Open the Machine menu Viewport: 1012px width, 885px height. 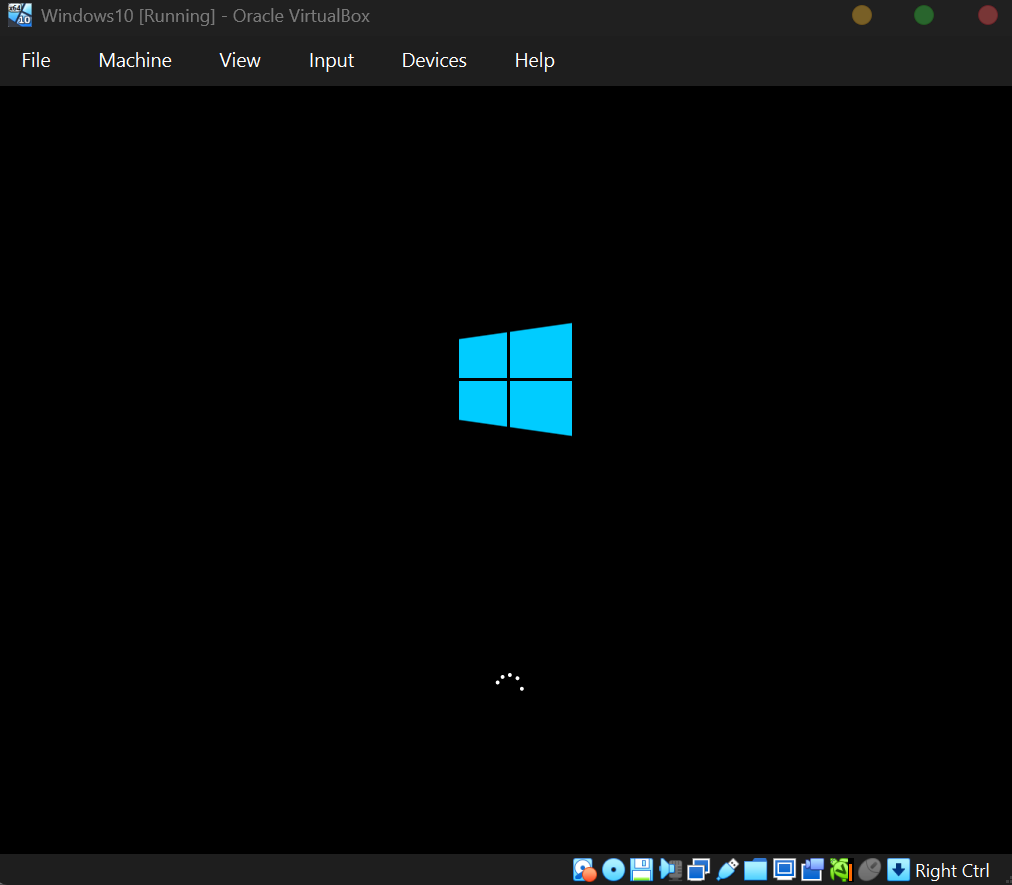coord(135,60)
